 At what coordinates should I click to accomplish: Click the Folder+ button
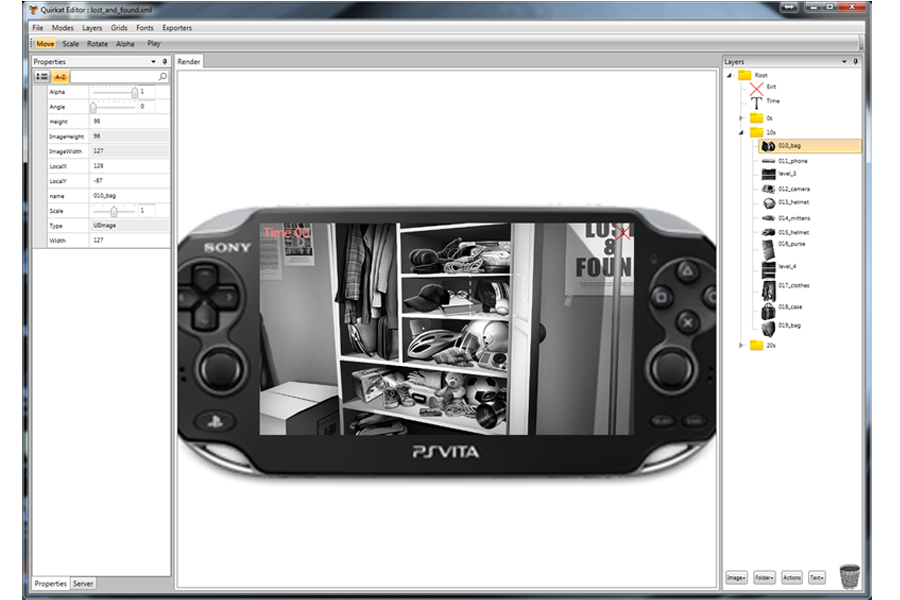tap(764, 578)
